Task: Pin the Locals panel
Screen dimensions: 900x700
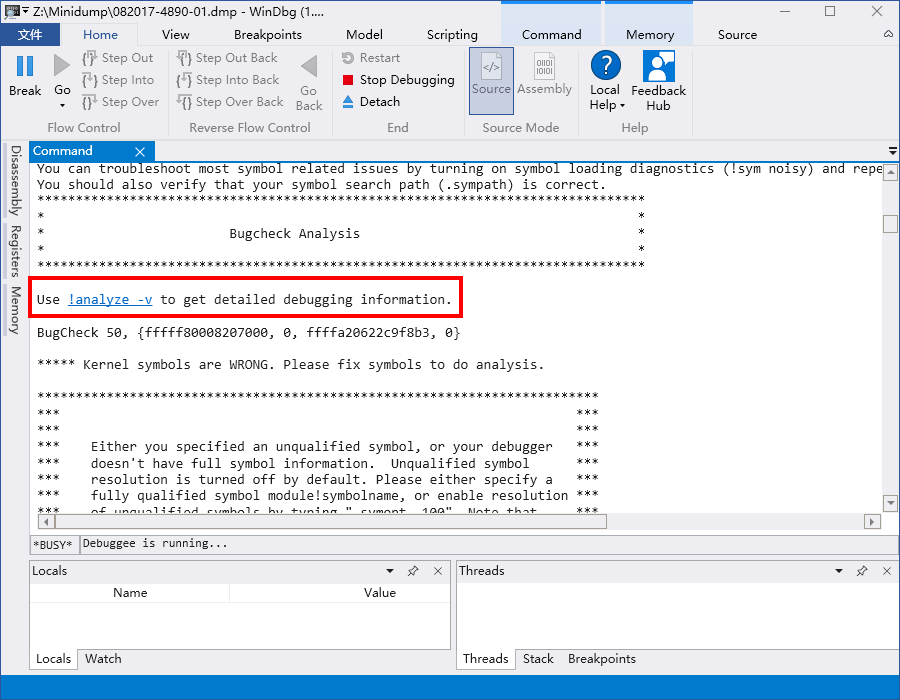Action: point(413,571)
